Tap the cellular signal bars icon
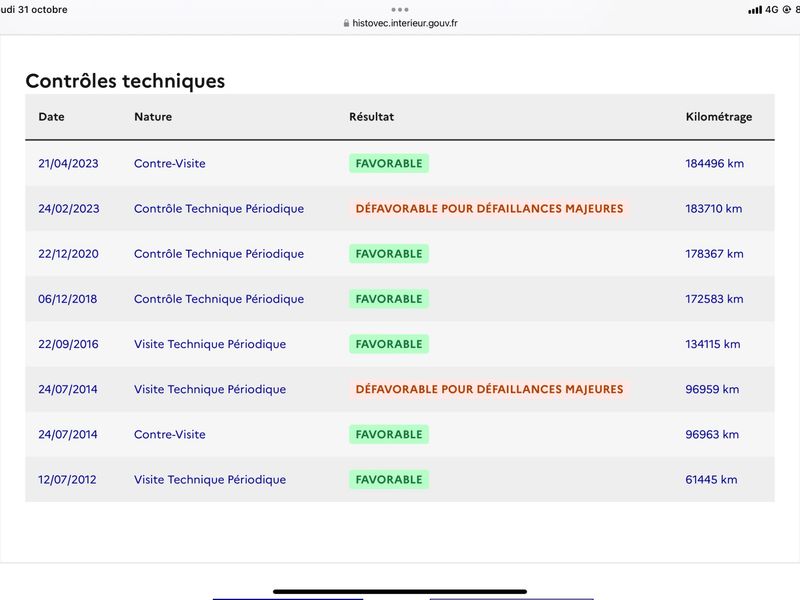The image size is (800, 600). click(x=755, y=10)
